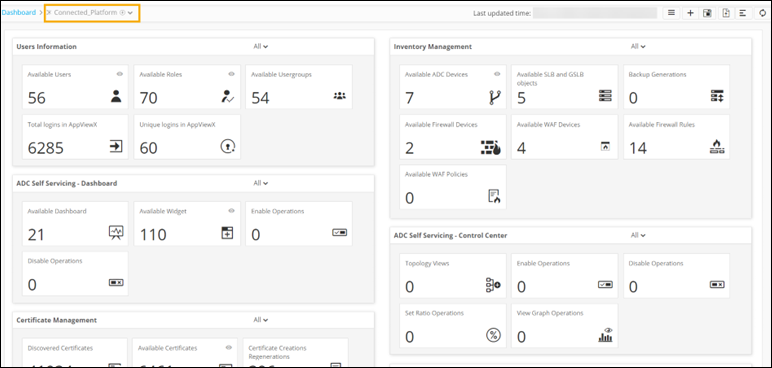This screenshot has width=772, height=368.
Task: Toggle the eye icon on Available Roles
Action: click(231, 74)
